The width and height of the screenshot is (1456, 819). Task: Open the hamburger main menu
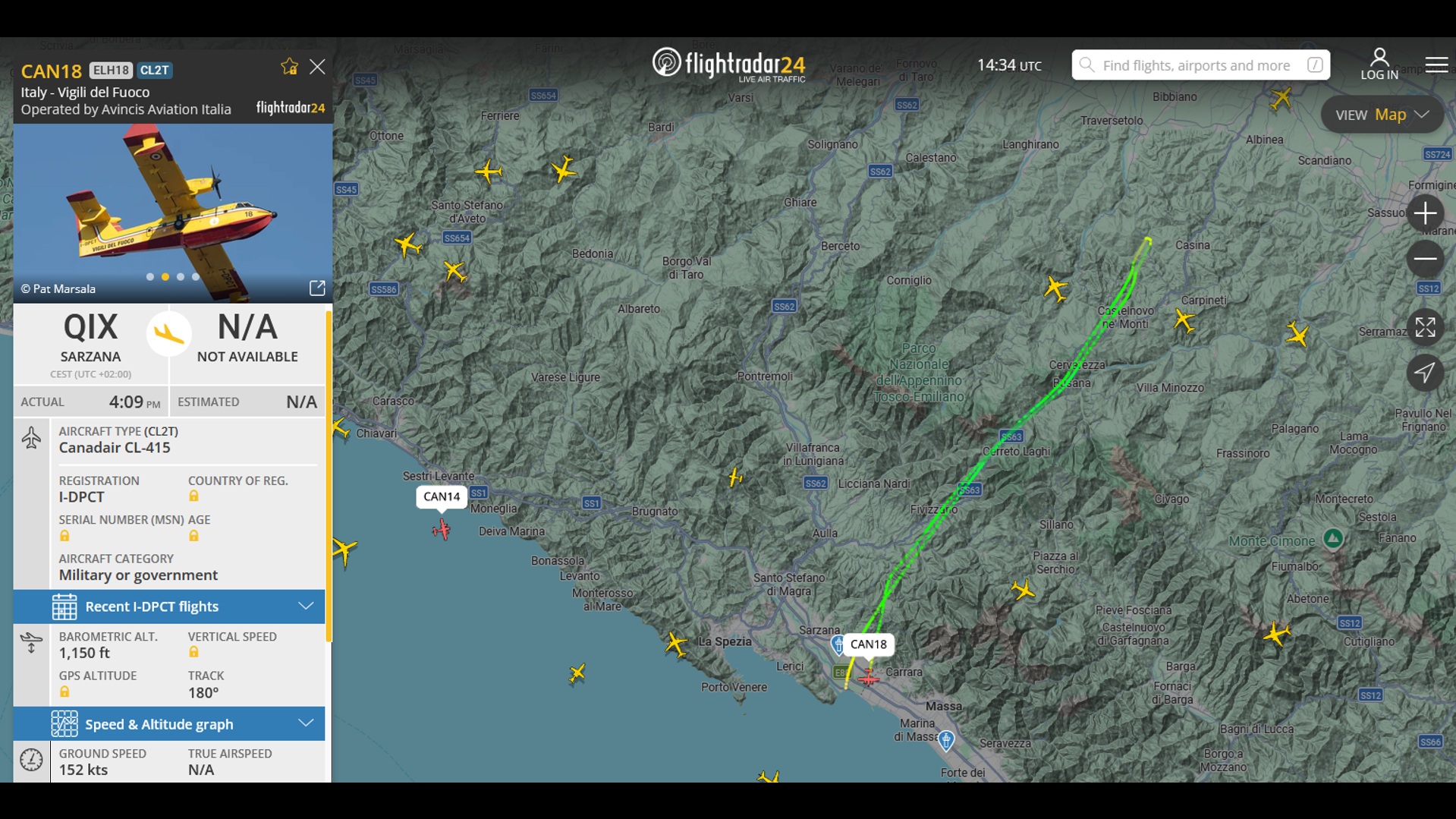1436,65
